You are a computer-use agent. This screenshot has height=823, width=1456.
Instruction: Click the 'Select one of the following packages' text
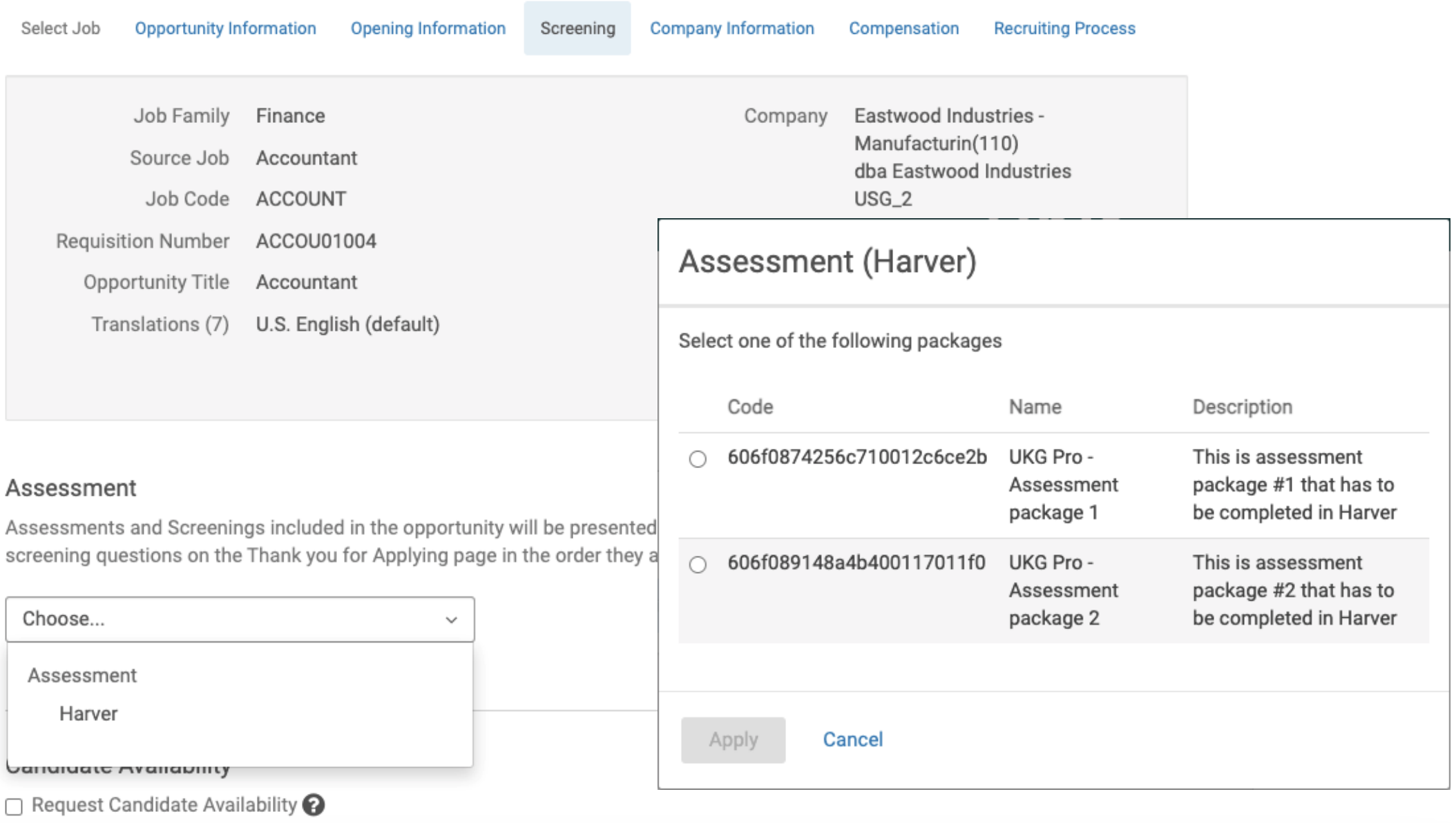tap(840, 341)
